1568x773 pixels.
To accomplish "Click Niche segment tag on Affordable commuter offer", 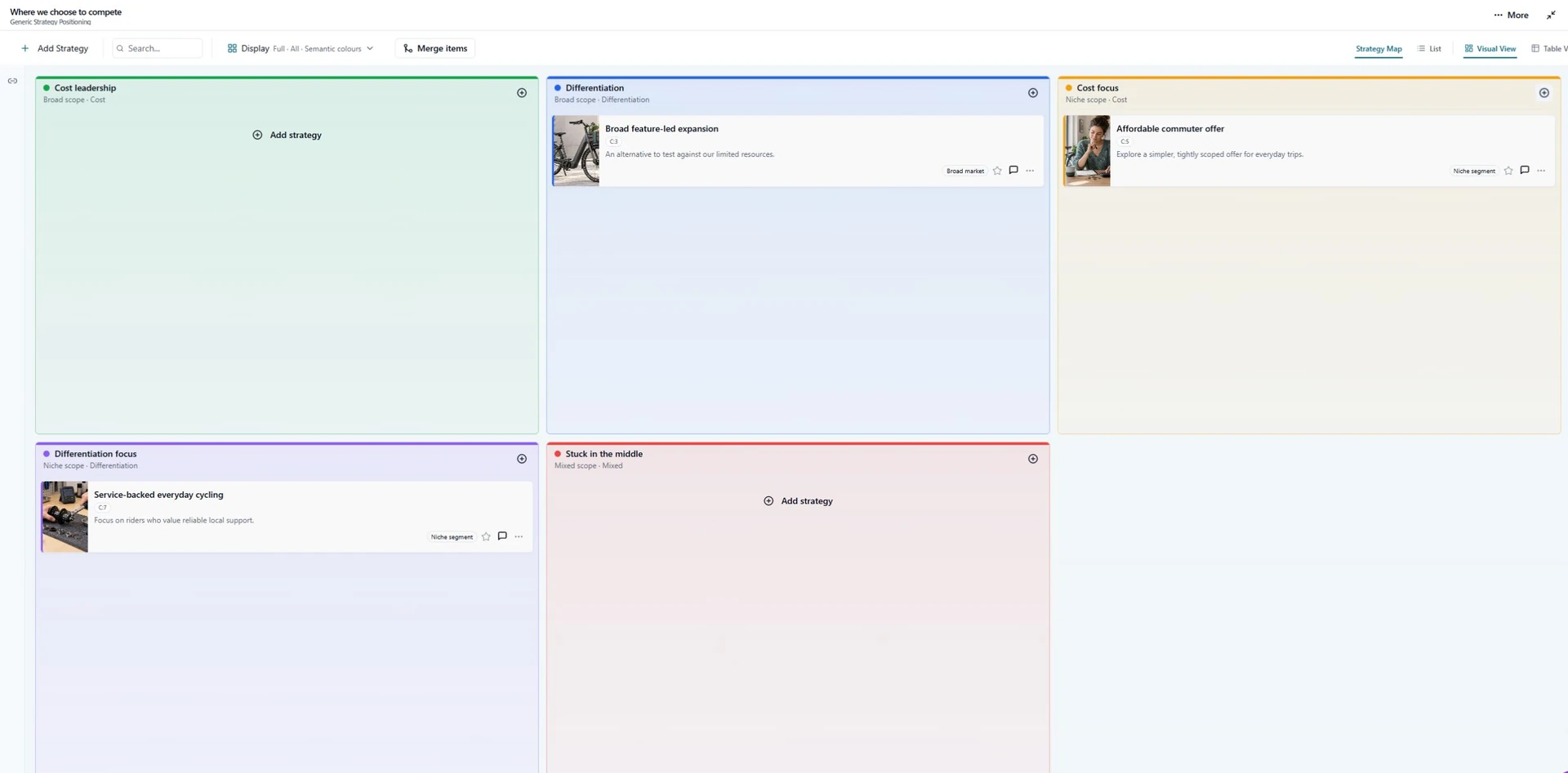I will [1474, 171].
